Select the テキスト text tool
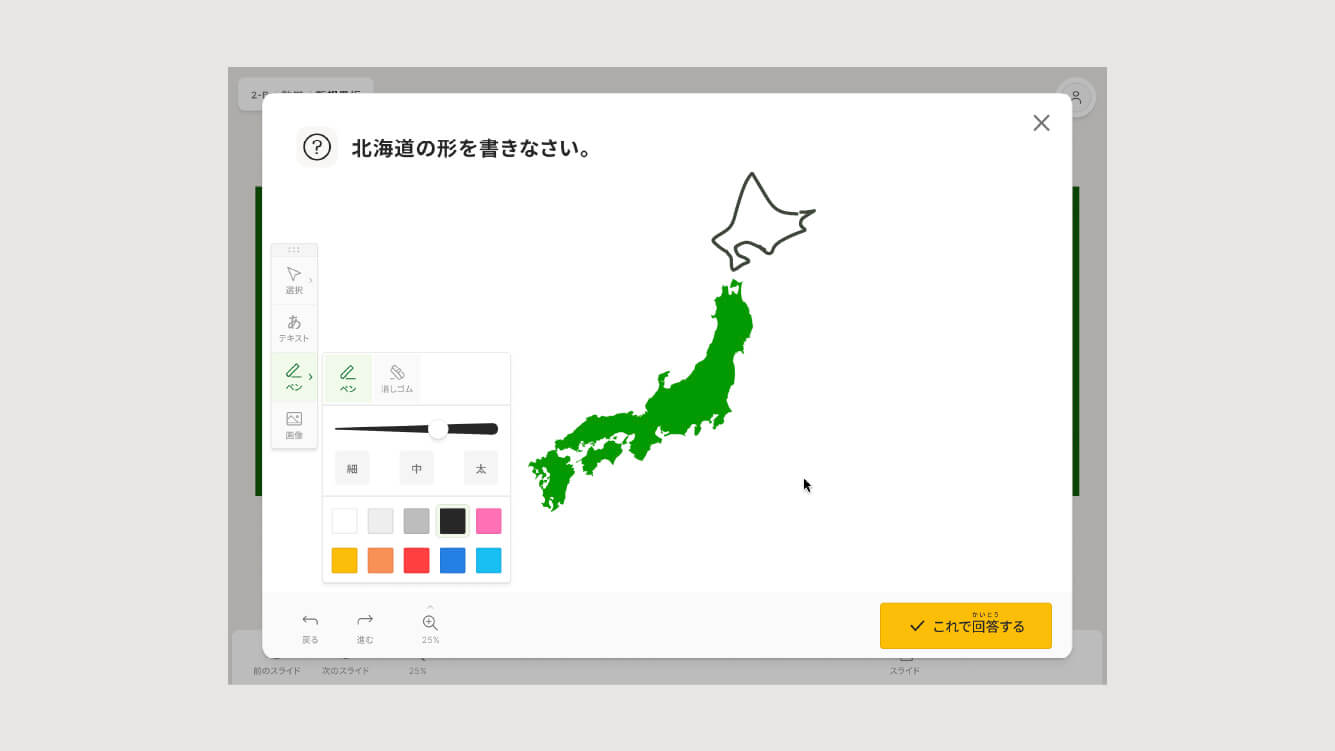Screen dimensions: 1335x751 (293, 328)
